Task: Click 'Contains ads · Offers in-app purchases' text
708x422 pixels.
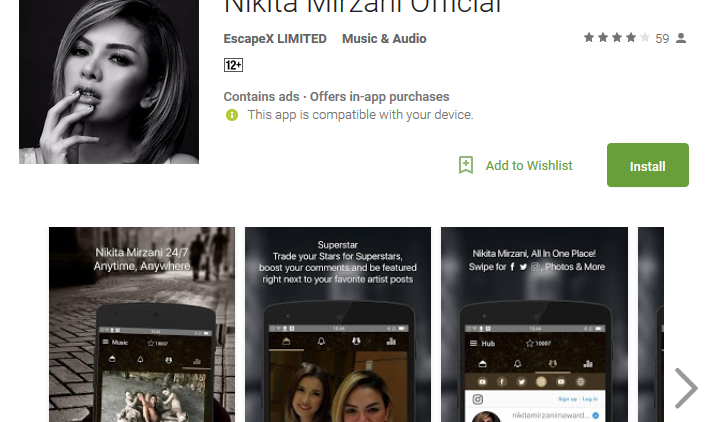Action: (x=336, y=97)
